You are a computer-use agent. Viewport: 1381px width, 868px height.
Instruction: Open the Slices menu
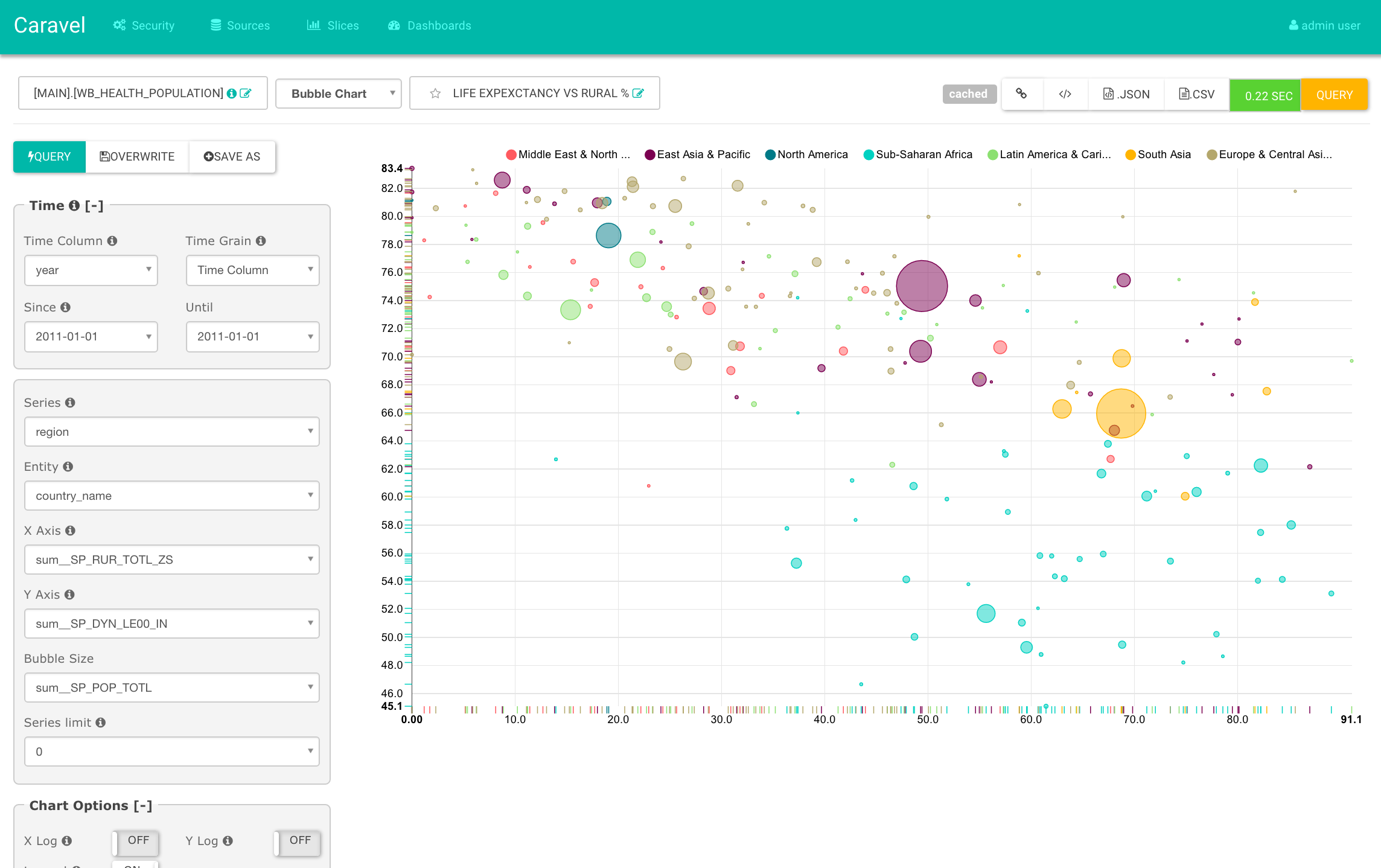333,25
